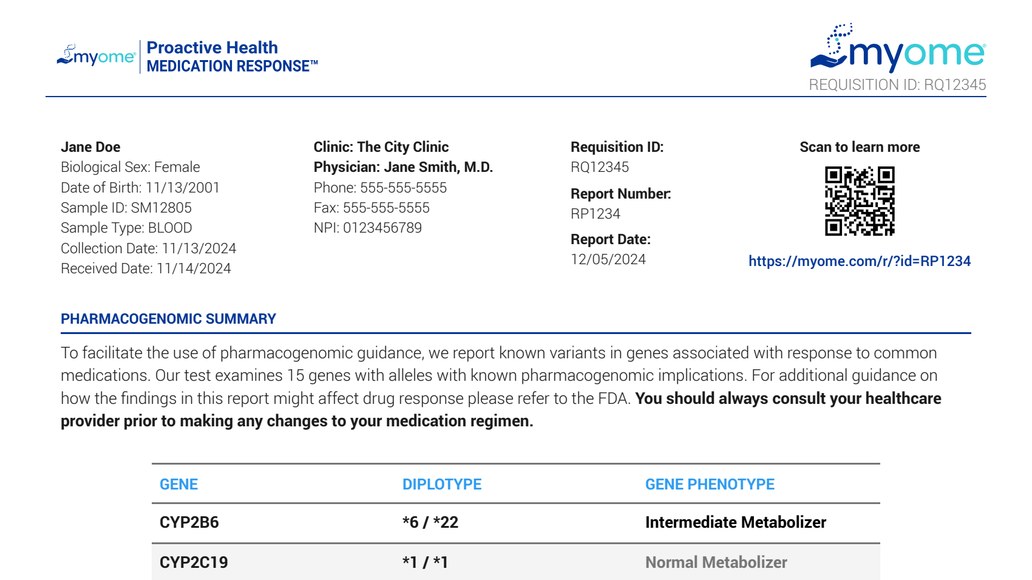Click the Scan to learn more label
1032x580 pixels.
coord(859,147)
